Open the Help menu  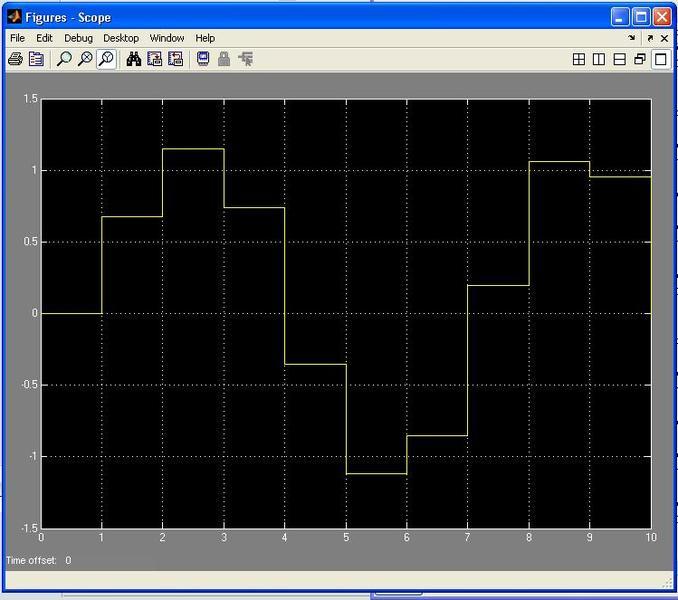pyautogui.click(x=205, y=38)
